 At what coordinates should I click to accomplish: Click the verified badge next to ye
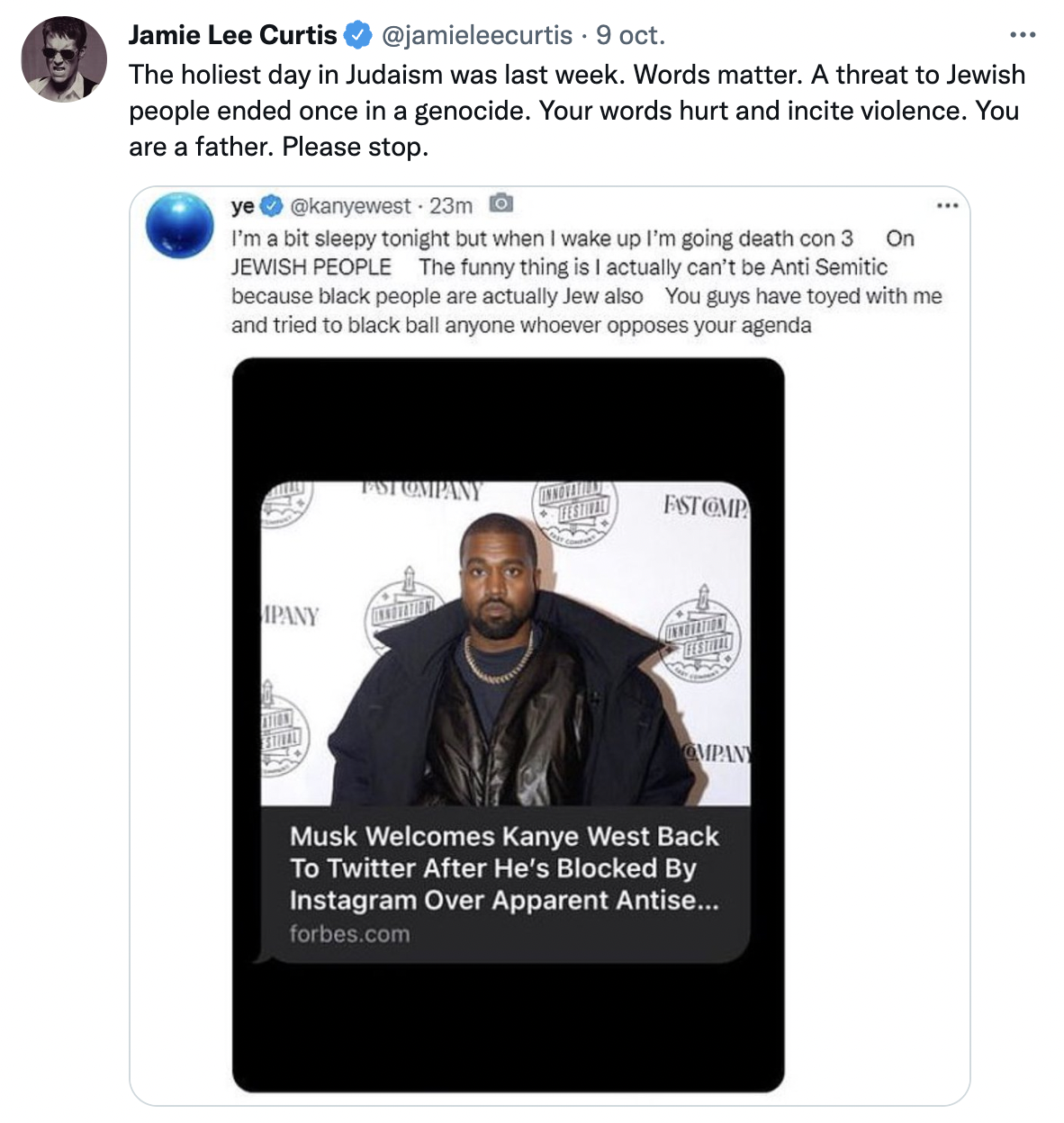tap(271, 206)
